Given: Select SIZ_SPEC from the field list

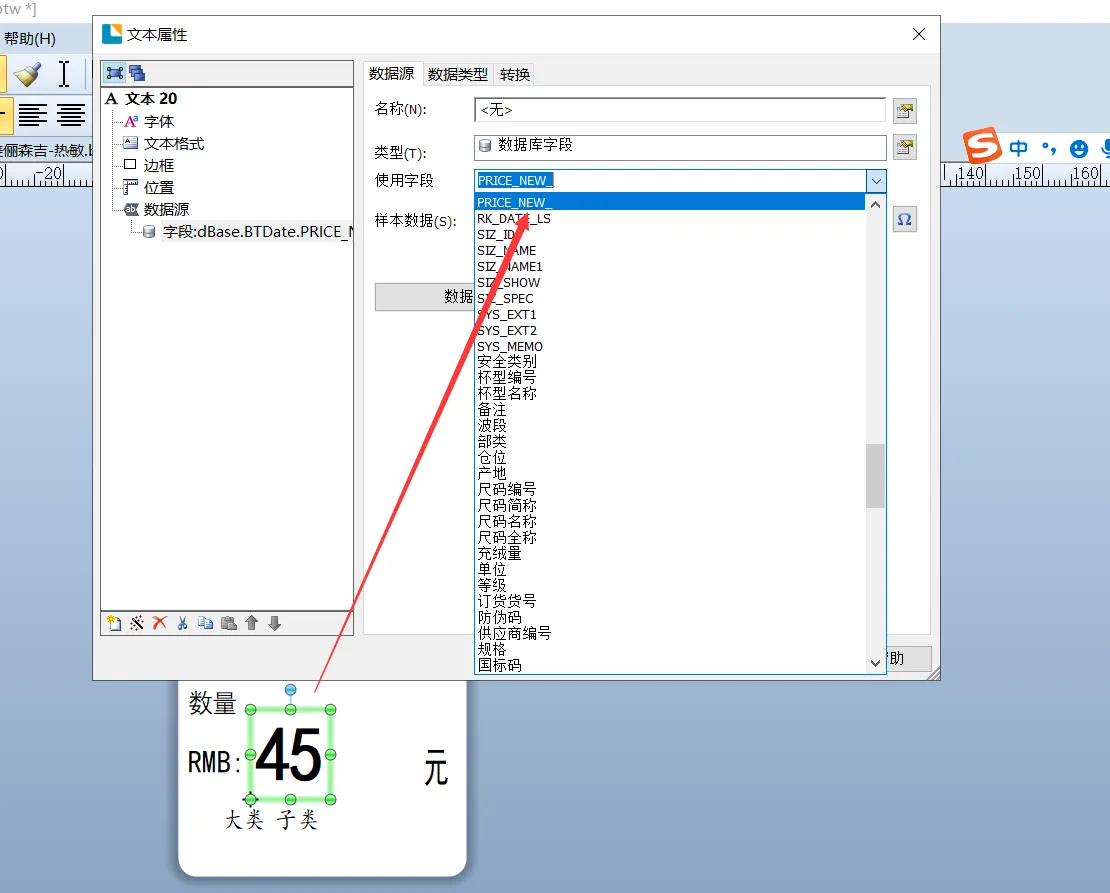Looking at the screenshot, I should [x=505, y=298].
